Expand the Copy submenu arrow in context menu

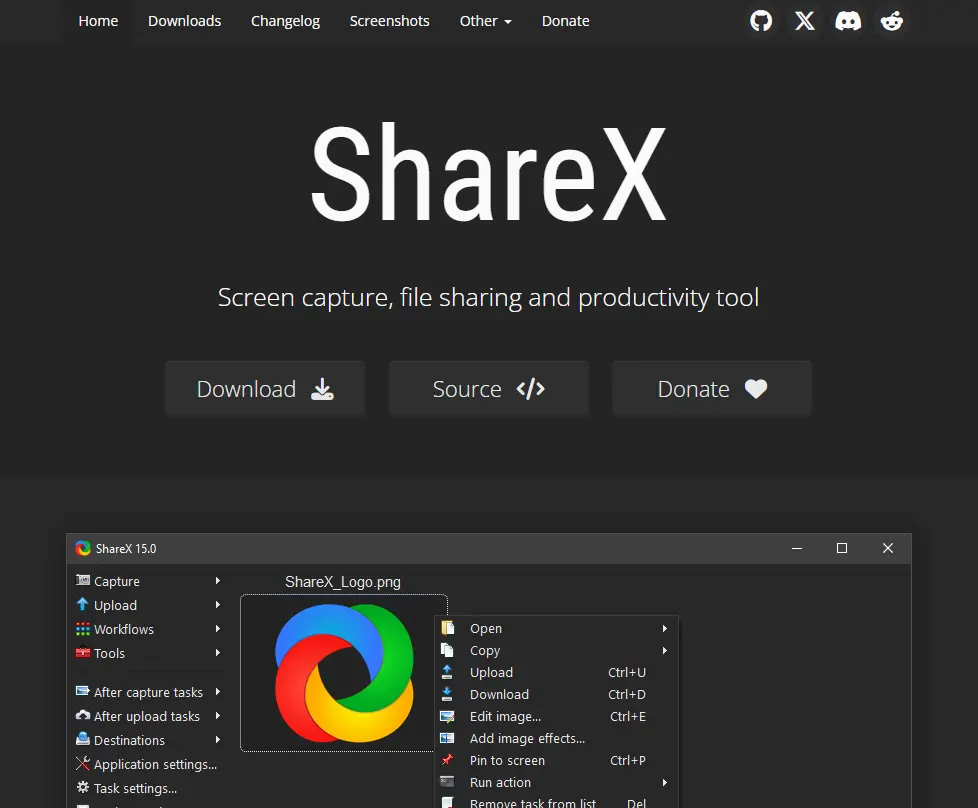[x=665, y=650]
